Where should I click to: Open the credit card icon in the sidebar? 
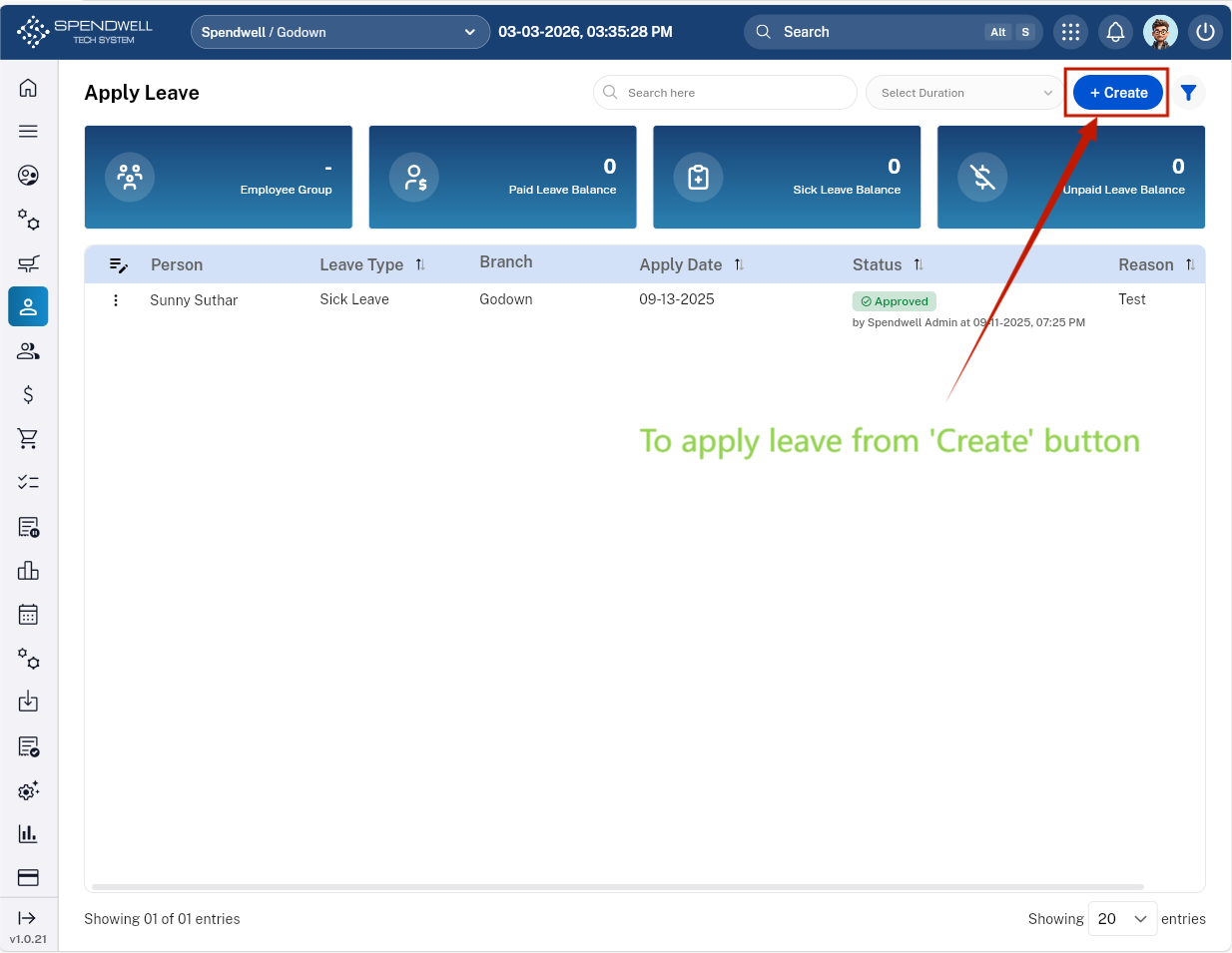28,878
